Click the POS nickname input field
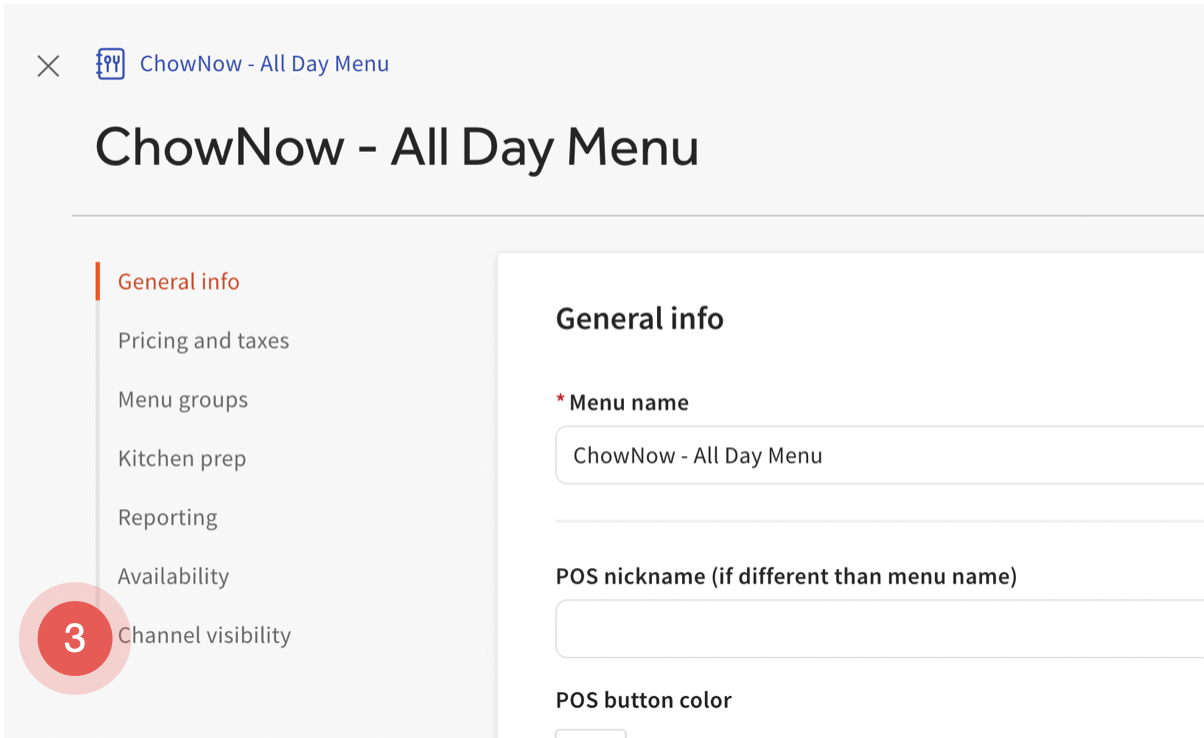 point(800,628)
